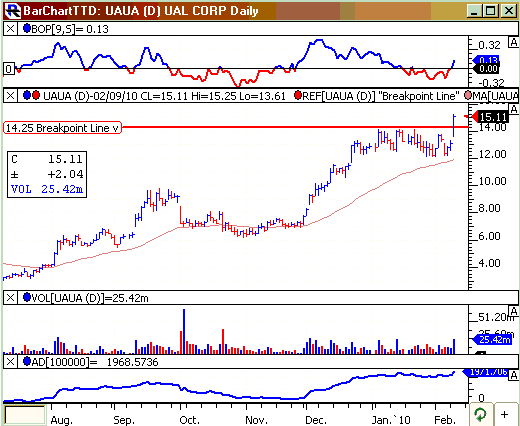Image resolution: width=520 pixels, height=426 pixels.
Task: Click the green refresh chart icon
Action: click(x=480, y=415)
